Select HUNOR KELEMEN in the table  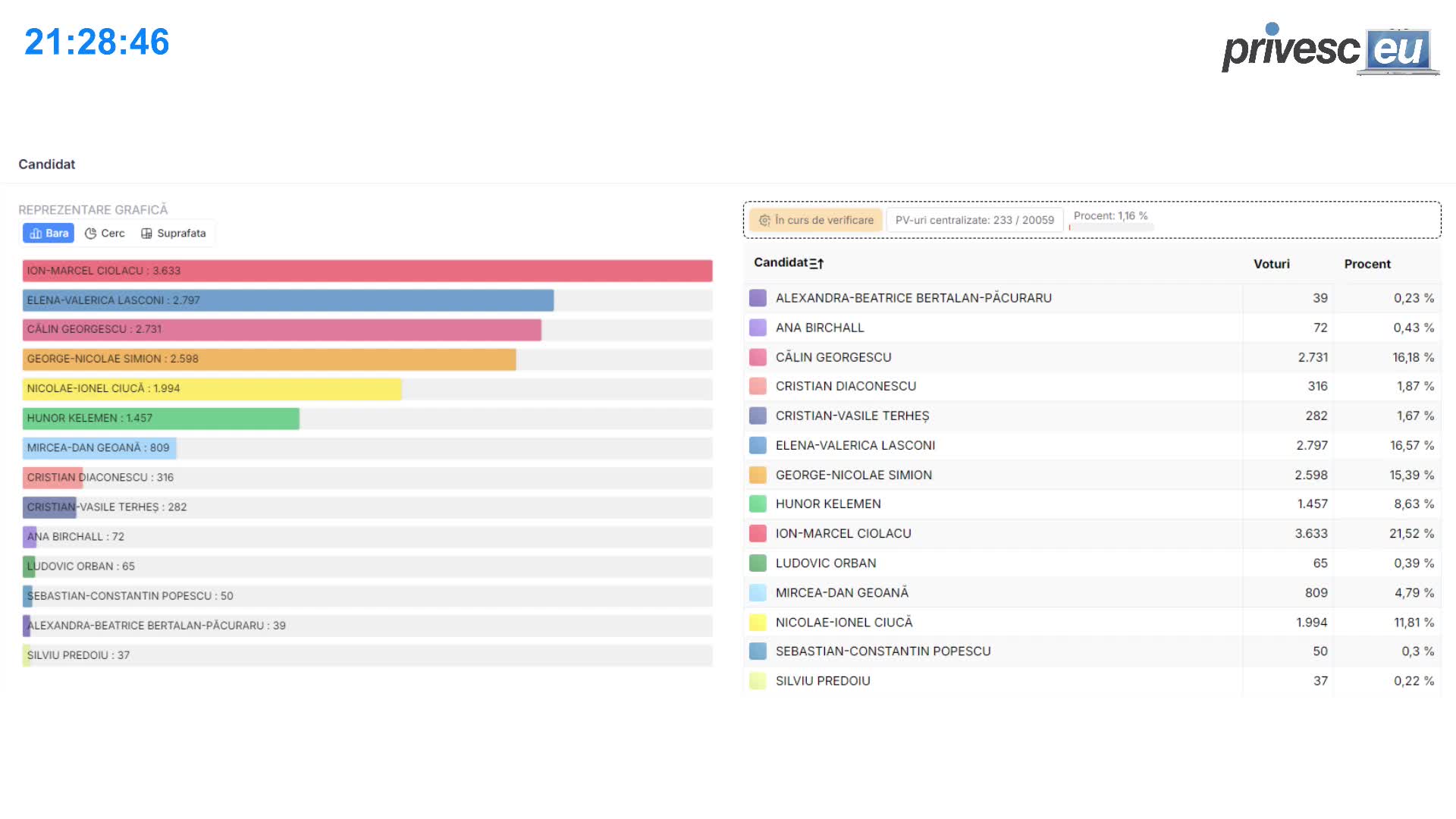point(828,504)
